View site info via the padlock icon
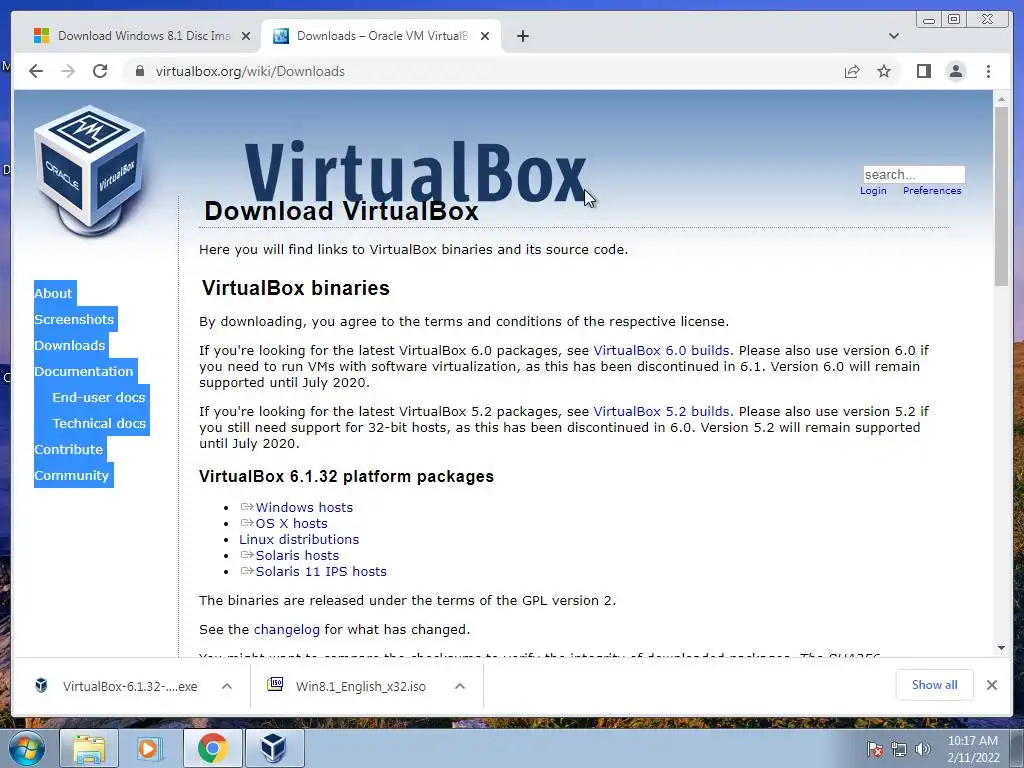Screen dimensions: 1024x768 click(139, 71)
